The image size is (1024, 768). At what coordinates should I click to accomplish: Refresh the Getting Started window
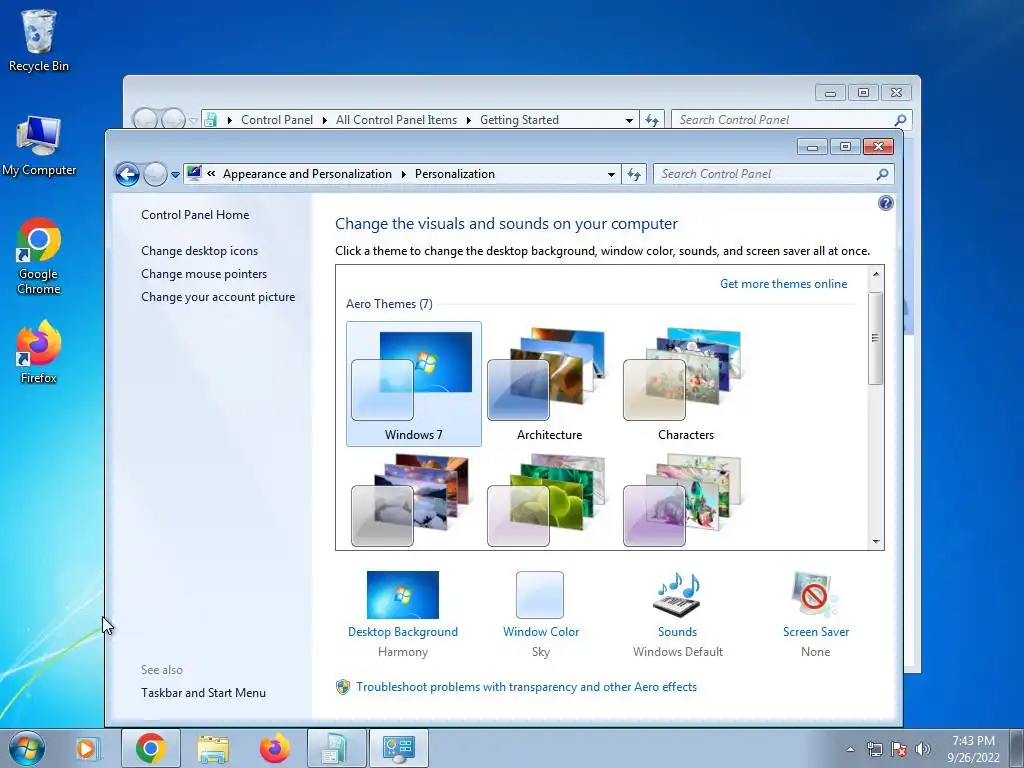pos(652,120)
